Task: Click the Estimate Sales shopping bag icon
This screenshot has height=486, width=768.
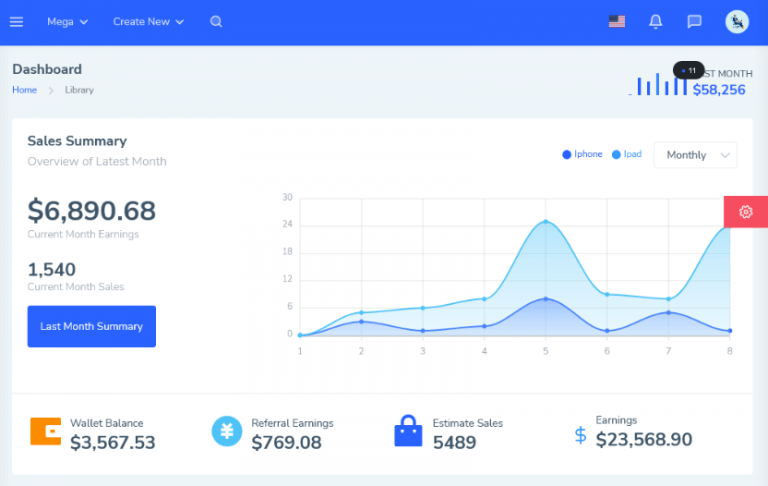Action: click(x=408, y=431)
